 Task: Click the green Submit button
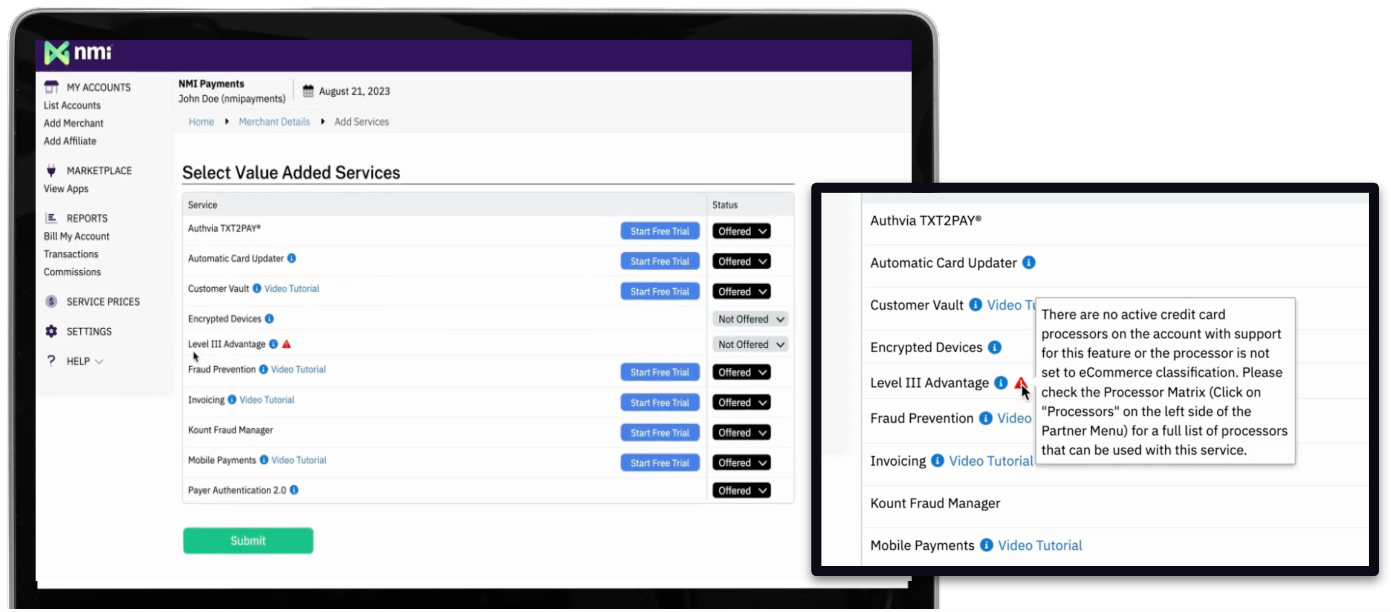[x=248, y=541]
